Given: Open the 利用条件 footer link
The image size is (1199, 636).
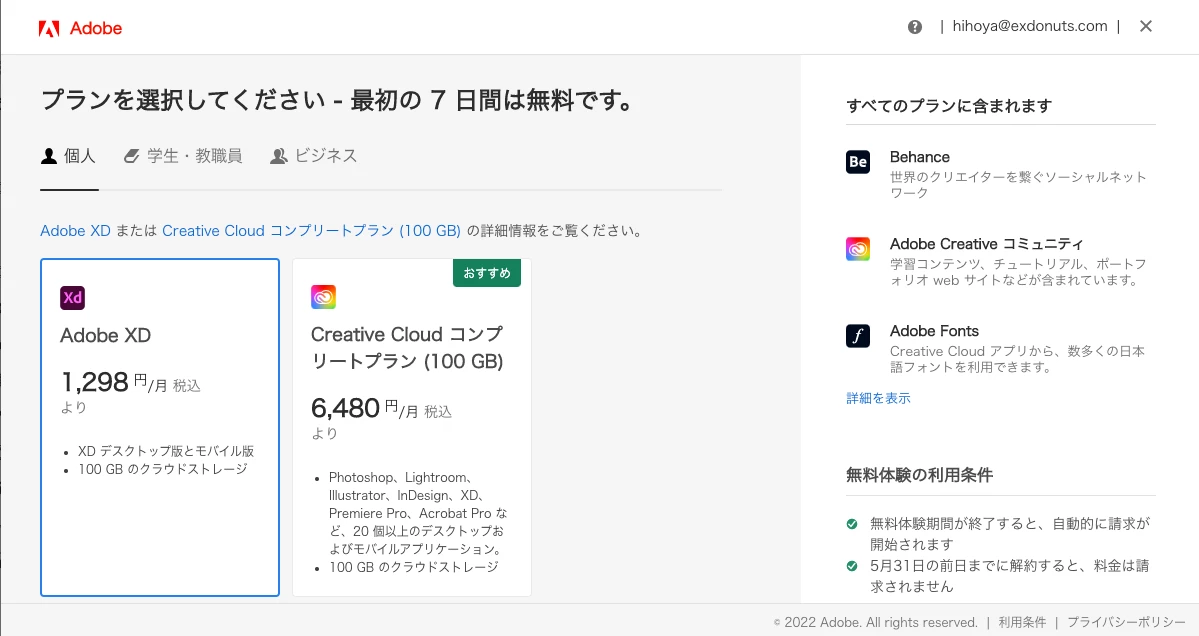Looking at the screenshot, I should pyautogui.click(x=1022, y=622).
